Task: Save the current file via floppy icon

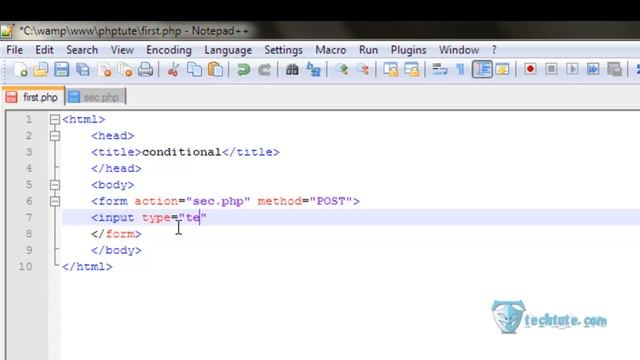Action: point(62,70)
